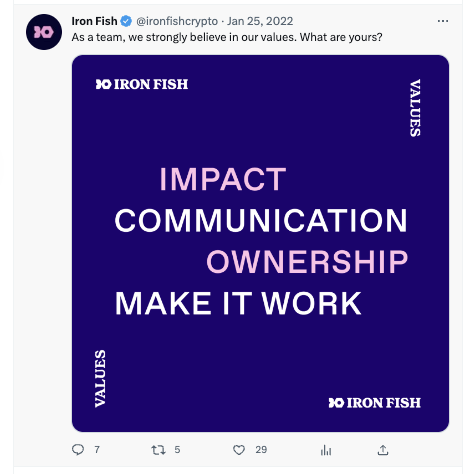Click the tweet text about values
This screenshot has width=469, height=474.
(x=227, y=37)
